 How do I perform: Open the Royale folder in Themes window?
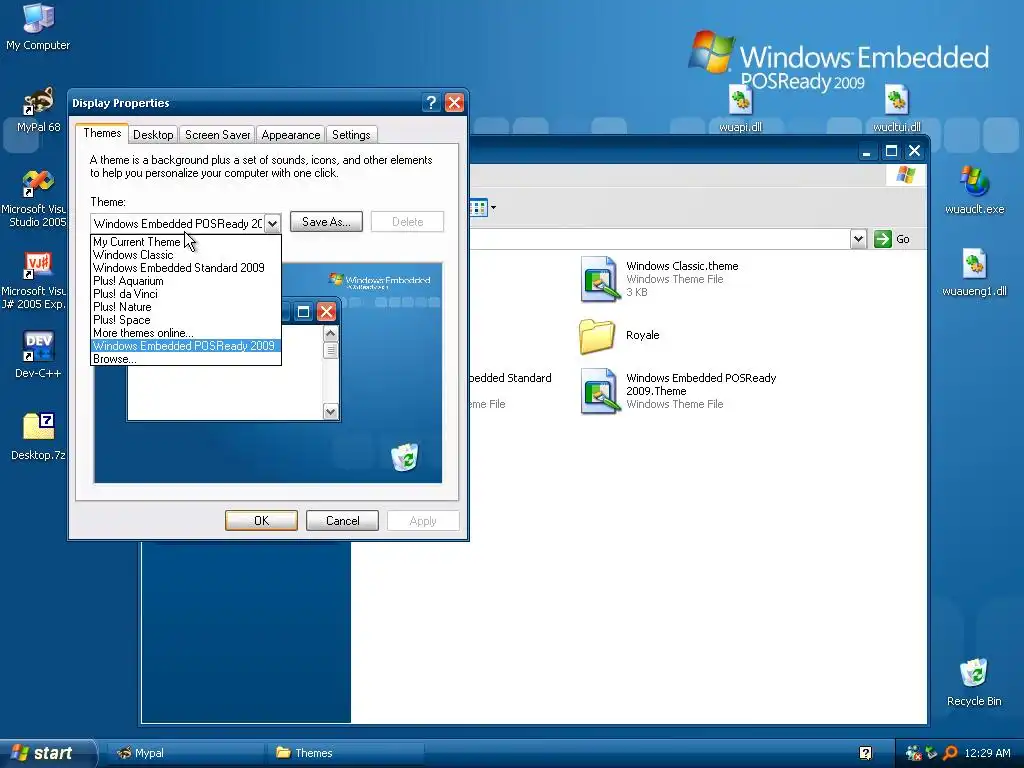[597, 336]
